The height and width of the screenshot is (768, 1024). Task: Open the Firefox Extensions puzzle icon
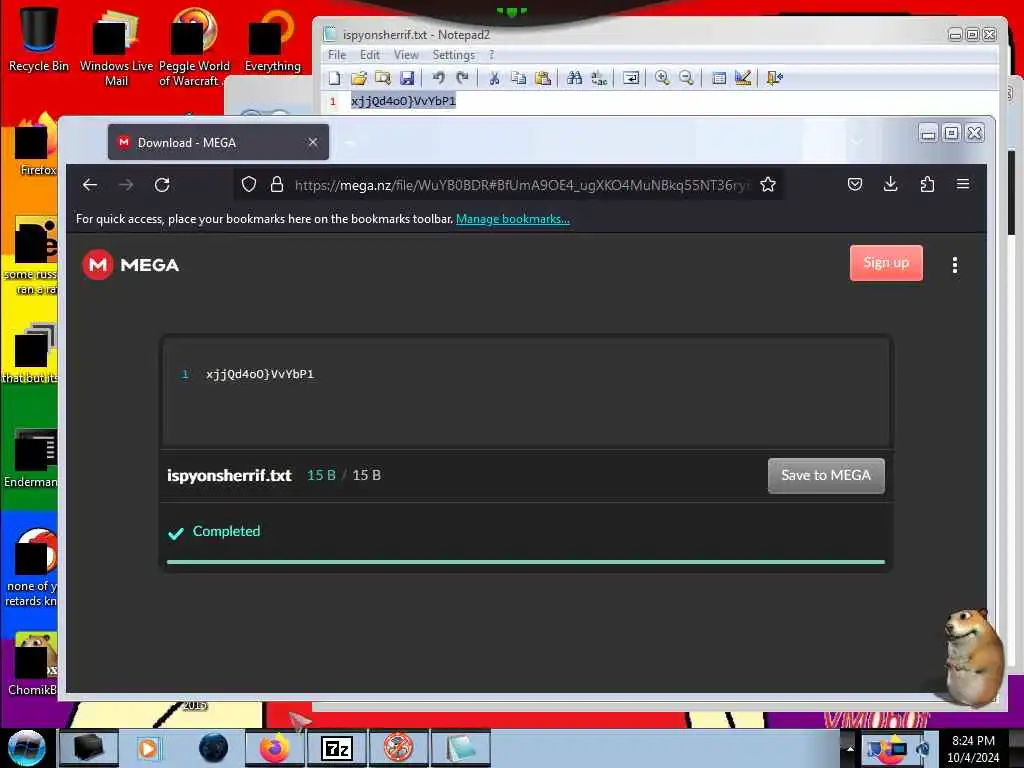point(927,185)
